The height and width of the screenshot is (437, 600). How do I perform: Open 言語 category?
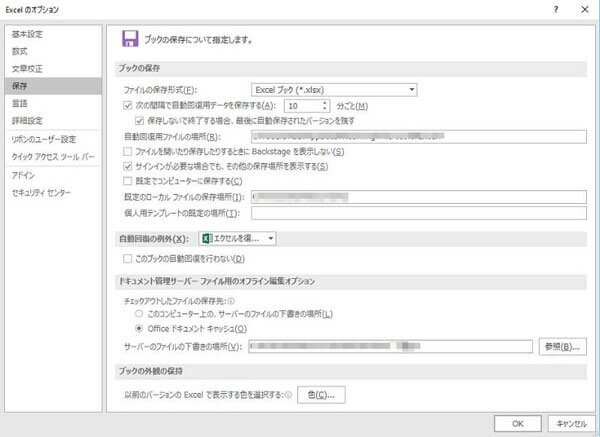[54, 103]
